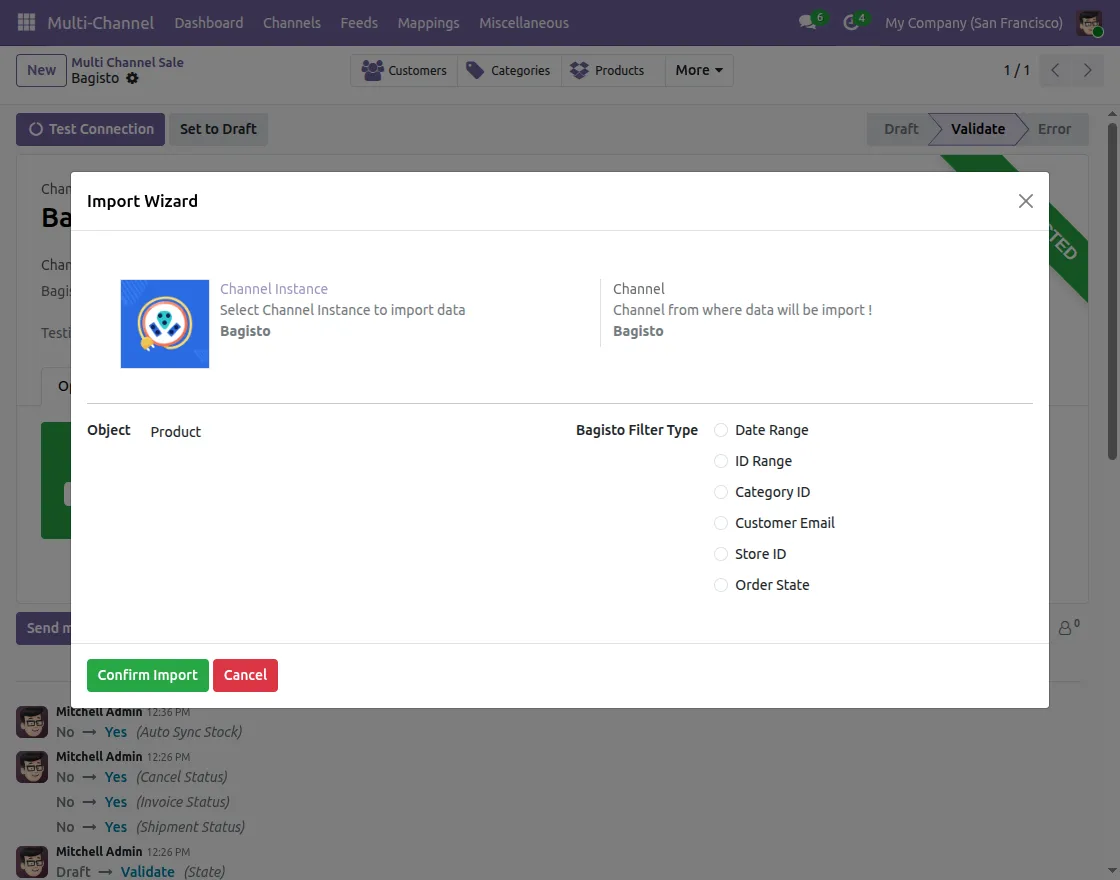The height and width of the screenshot is (880, 1120).
Task: Click the page vertical scrollbar
Action: pos(1112,291)
